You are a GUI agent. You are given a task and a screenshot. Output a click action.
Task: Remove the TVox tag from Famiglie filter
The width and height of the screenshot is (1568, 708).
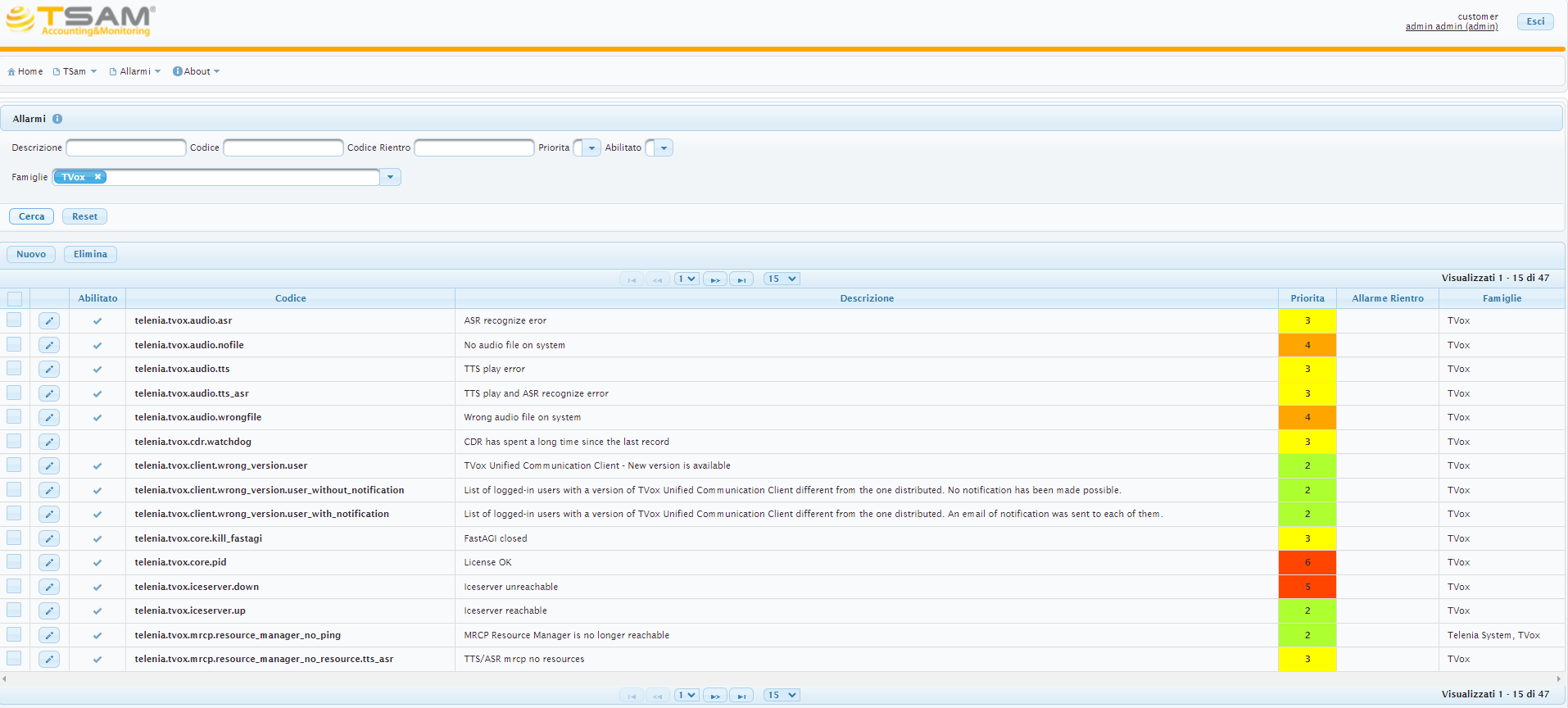(x=97, y=177)
